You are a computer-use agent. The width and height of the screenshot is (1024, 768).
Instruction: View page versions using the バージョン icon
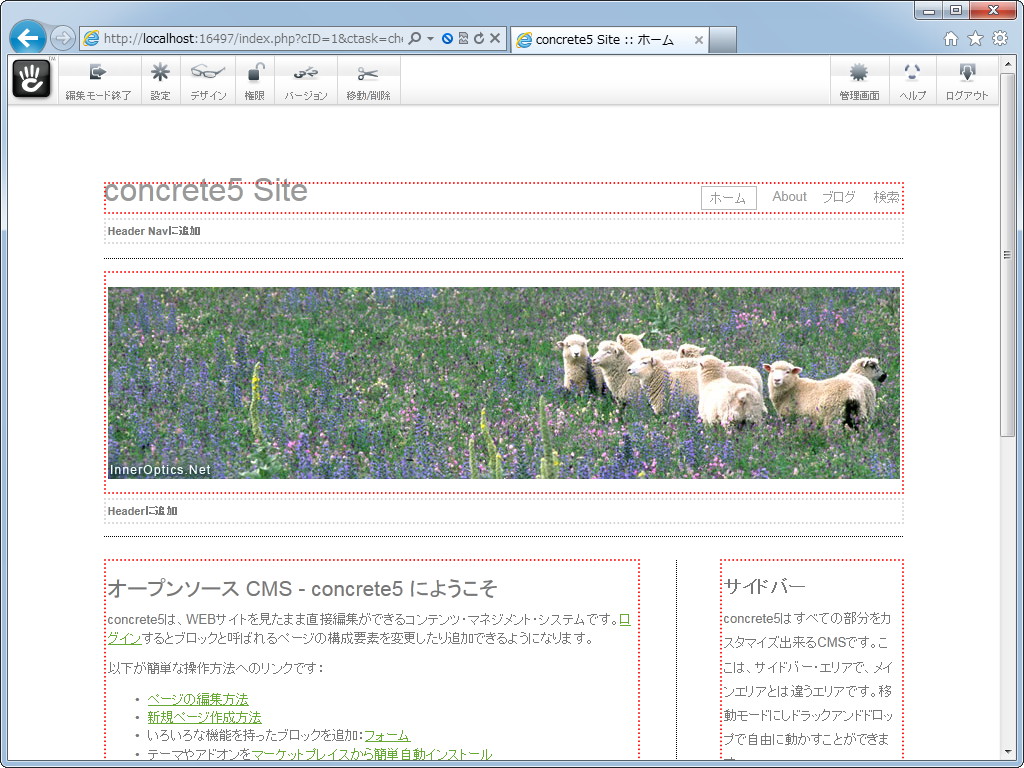tap(305, 80)
